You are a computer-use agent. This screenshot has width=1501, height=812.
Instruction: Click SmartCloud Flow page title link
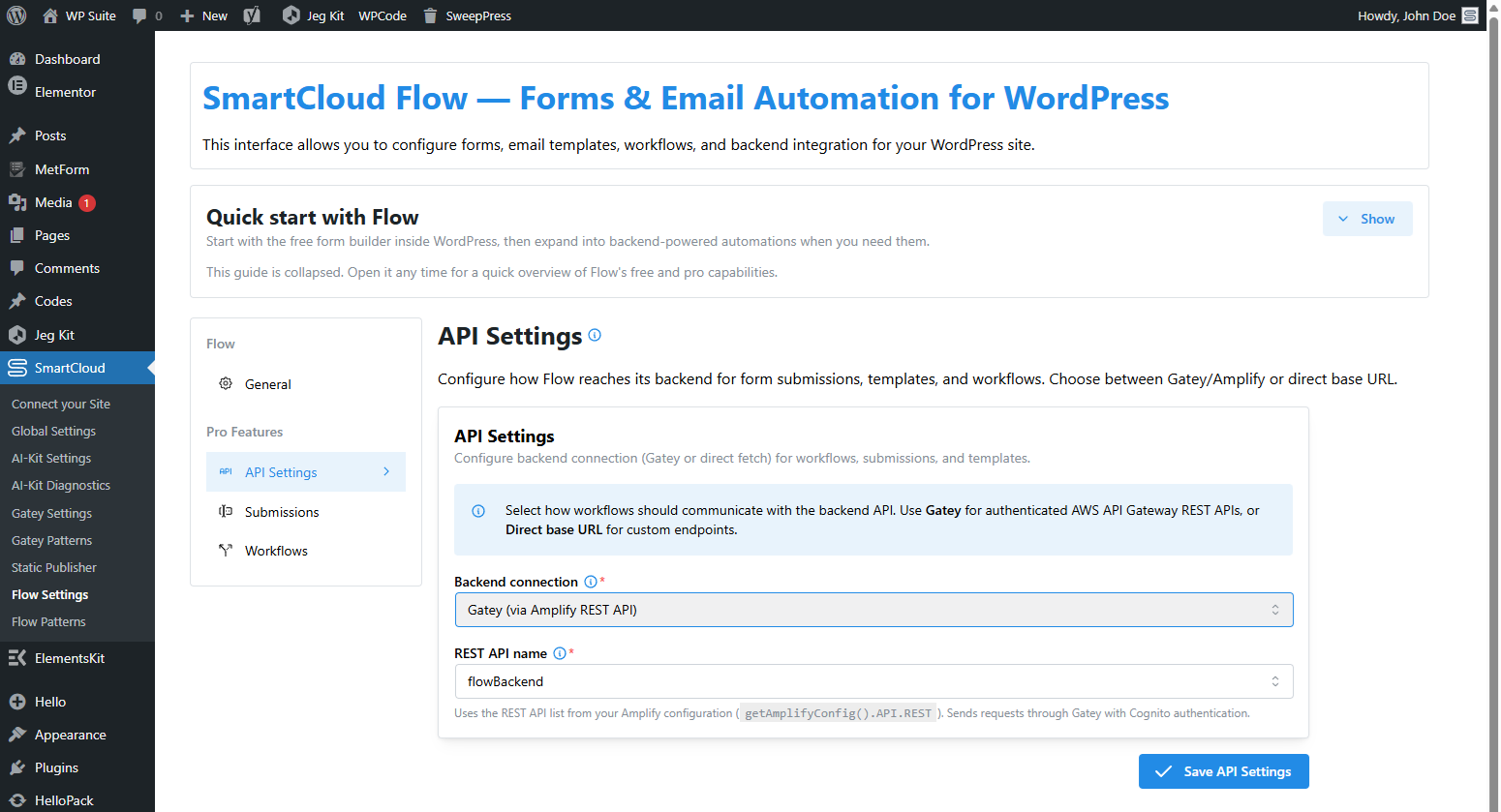coord(686,98)
